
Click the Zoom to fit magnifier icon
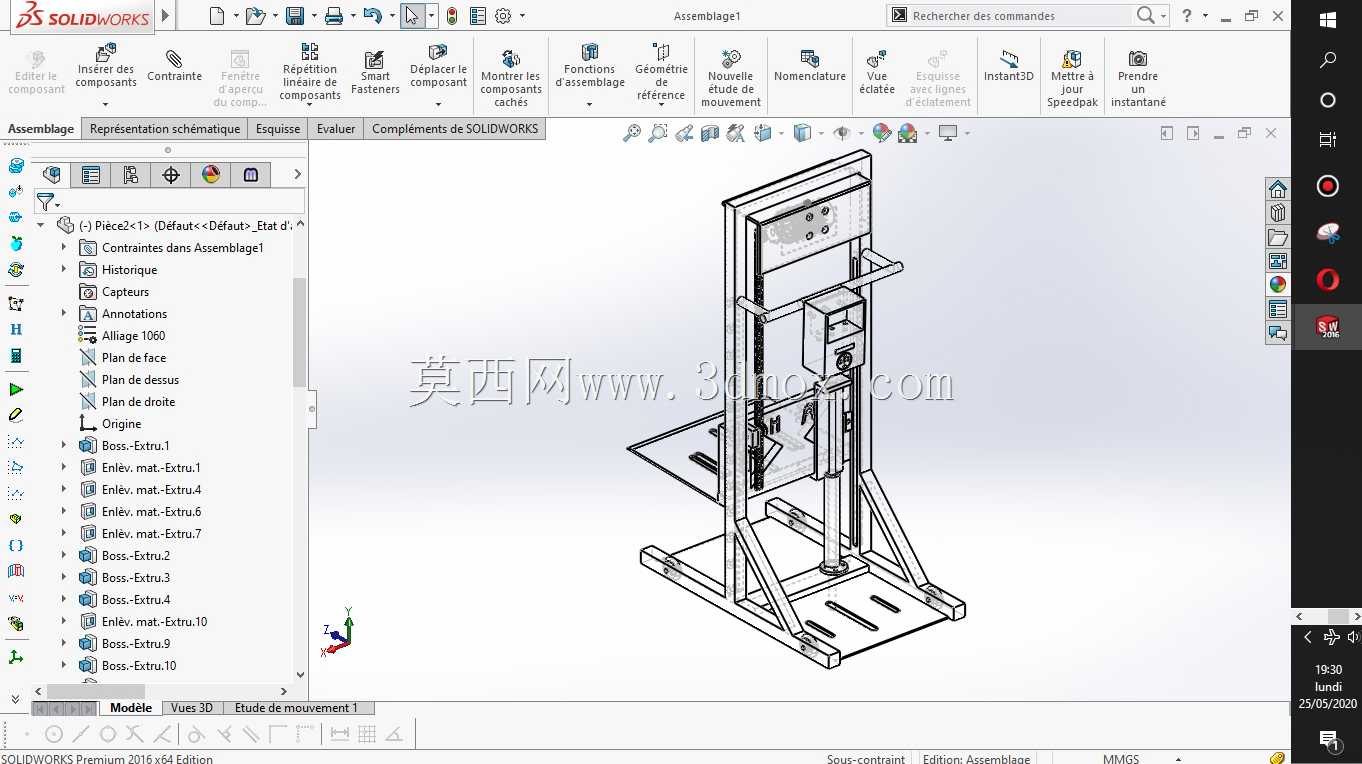tap(632, 133)
